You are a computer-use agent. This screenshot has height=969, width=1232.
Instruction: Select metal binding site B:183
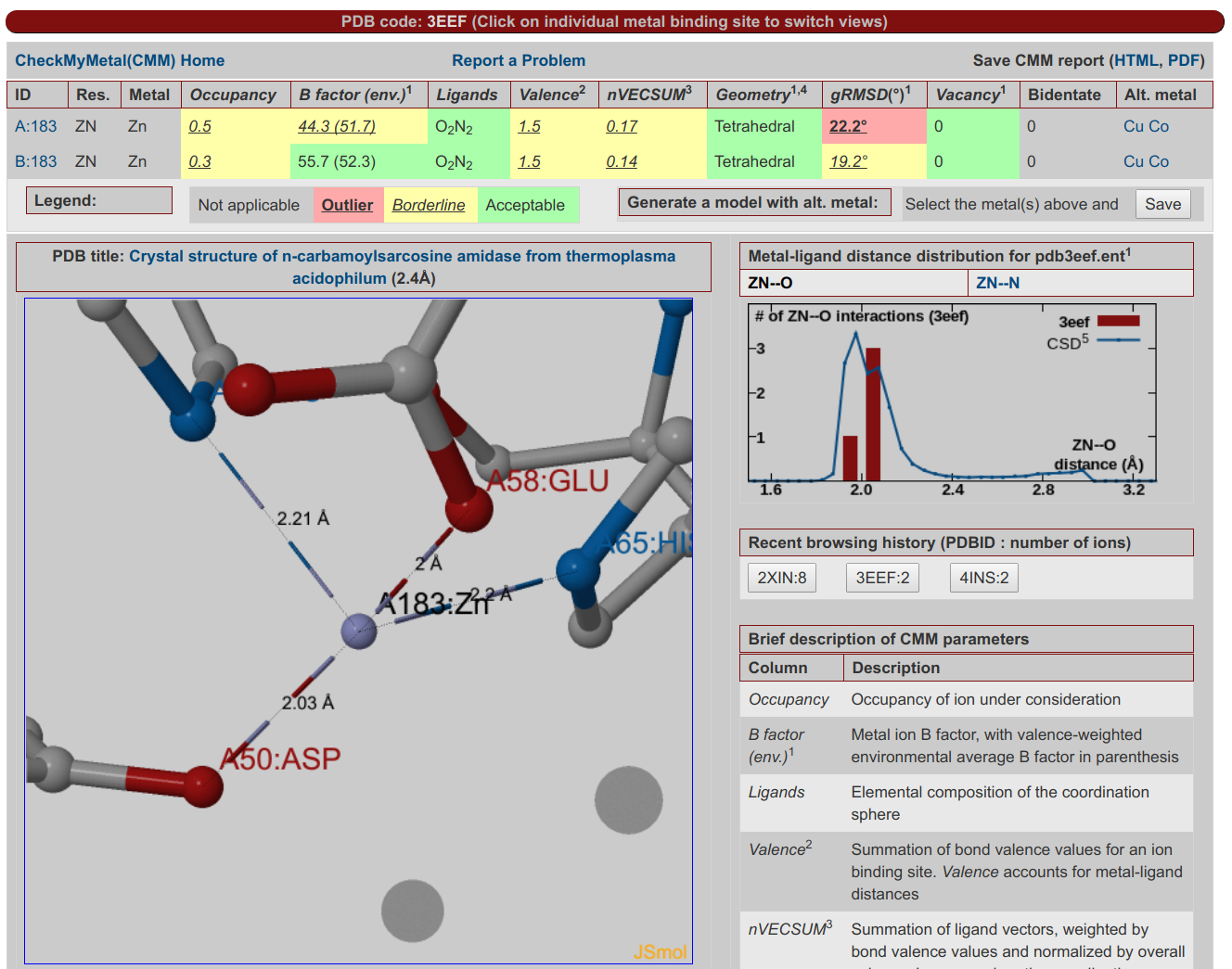tap(35, 161)
